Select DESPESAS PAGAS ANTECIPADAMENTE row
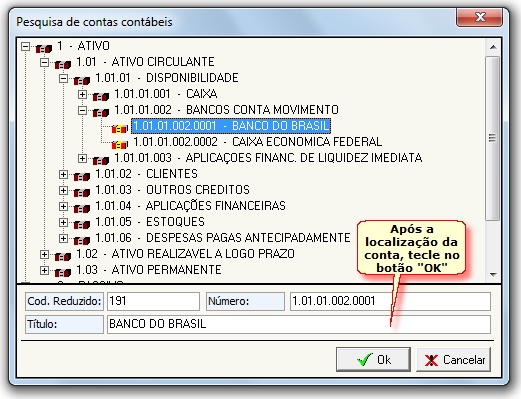 pos(223,238)
